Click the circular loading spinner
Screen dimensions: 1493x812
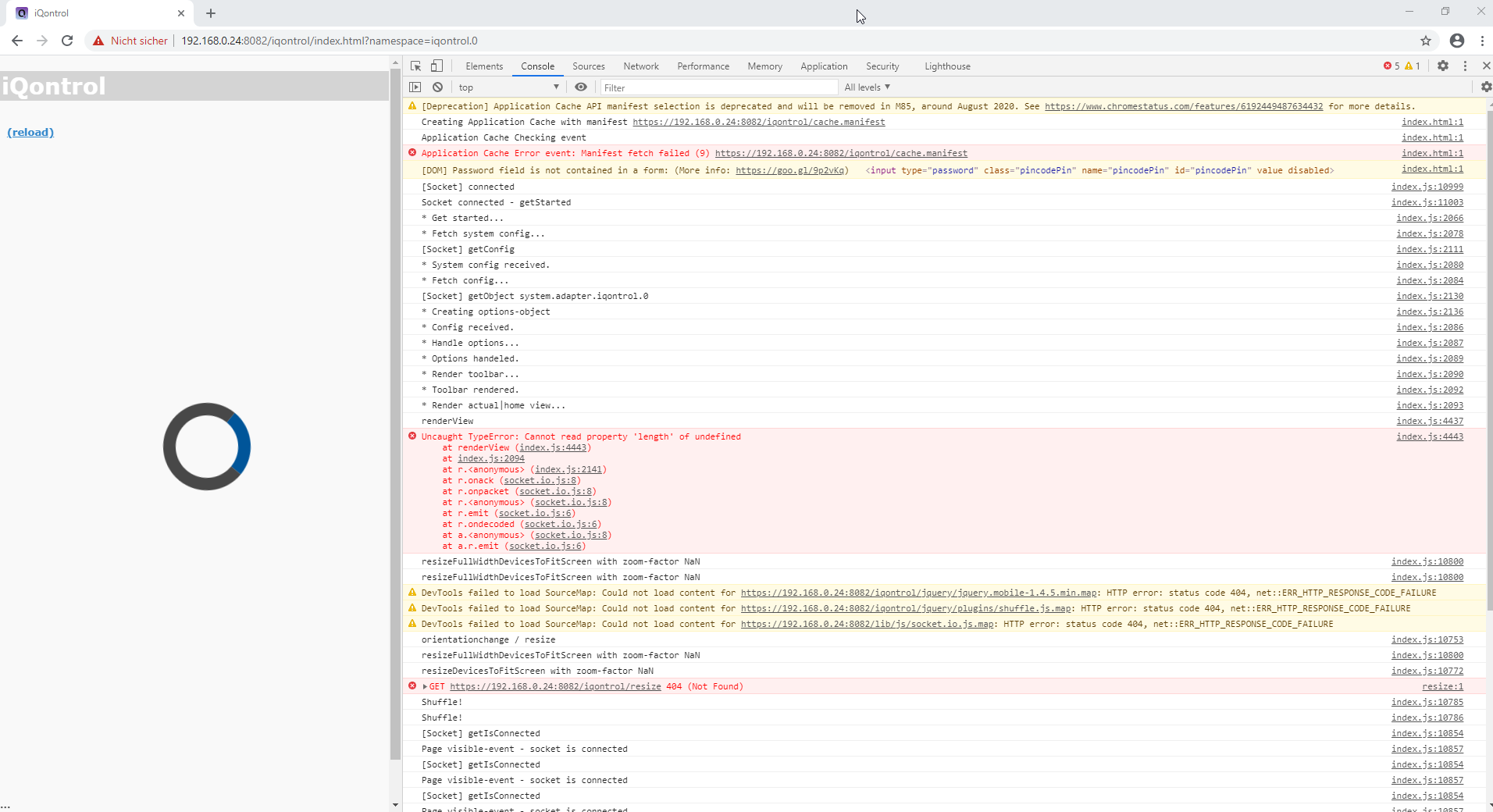[x=207, y=447]
